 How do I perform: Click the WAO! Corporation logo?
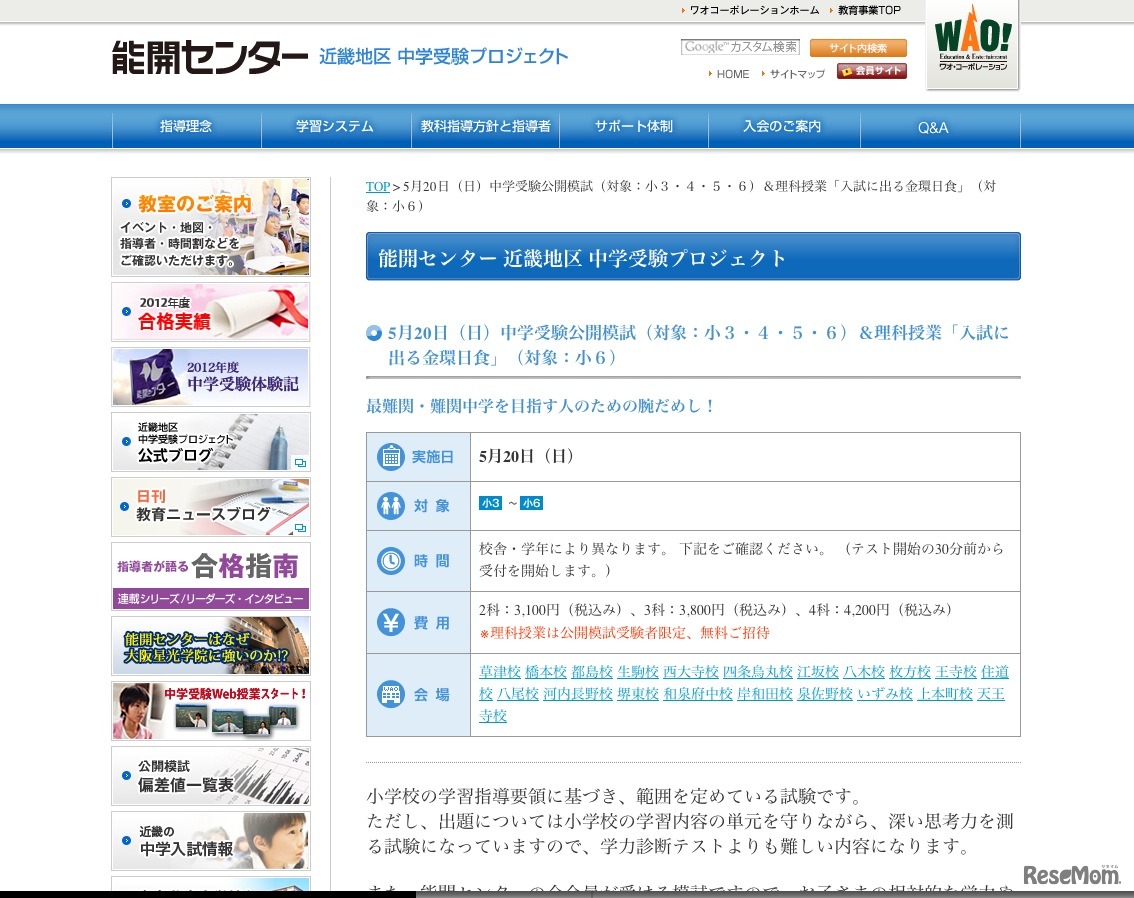point(972,44)
